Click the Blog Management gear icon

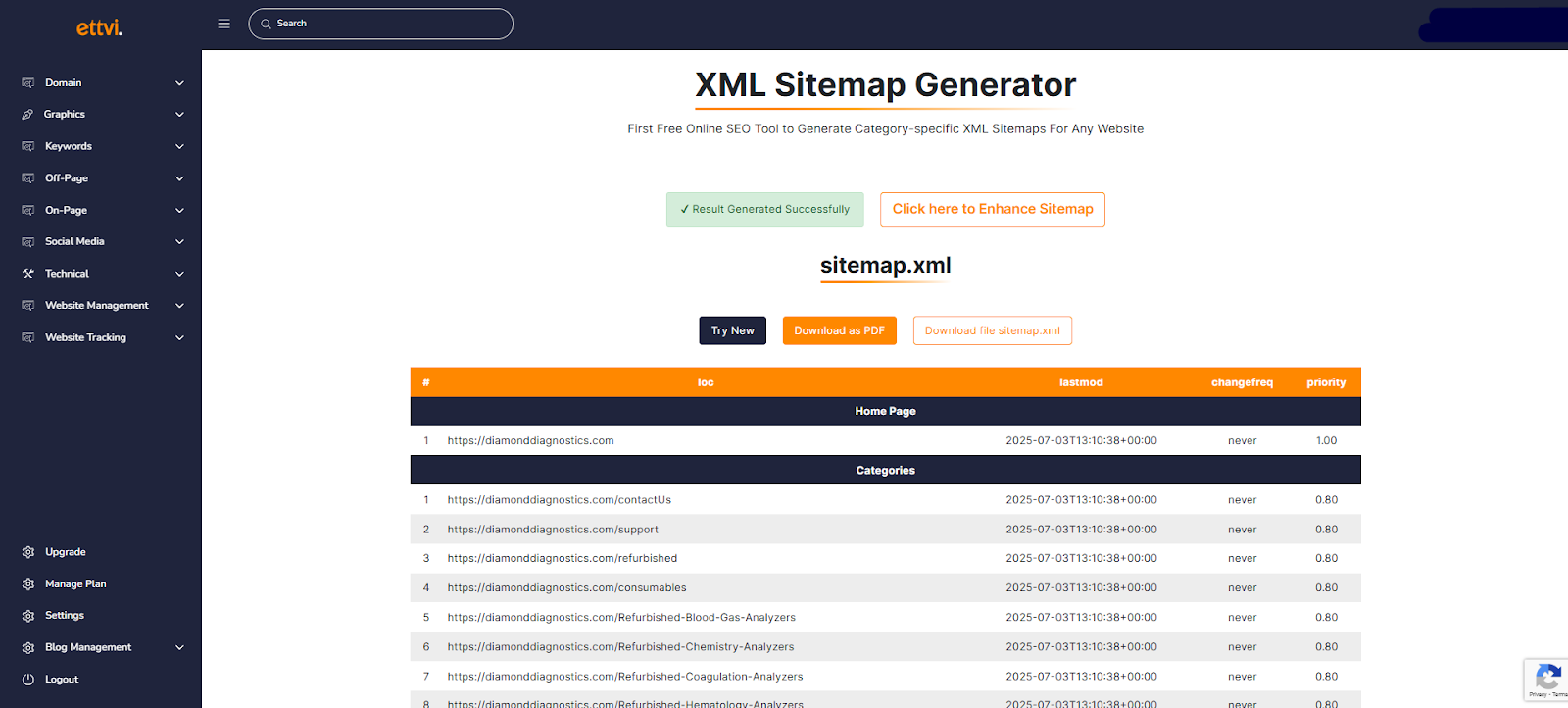(28, 647)
